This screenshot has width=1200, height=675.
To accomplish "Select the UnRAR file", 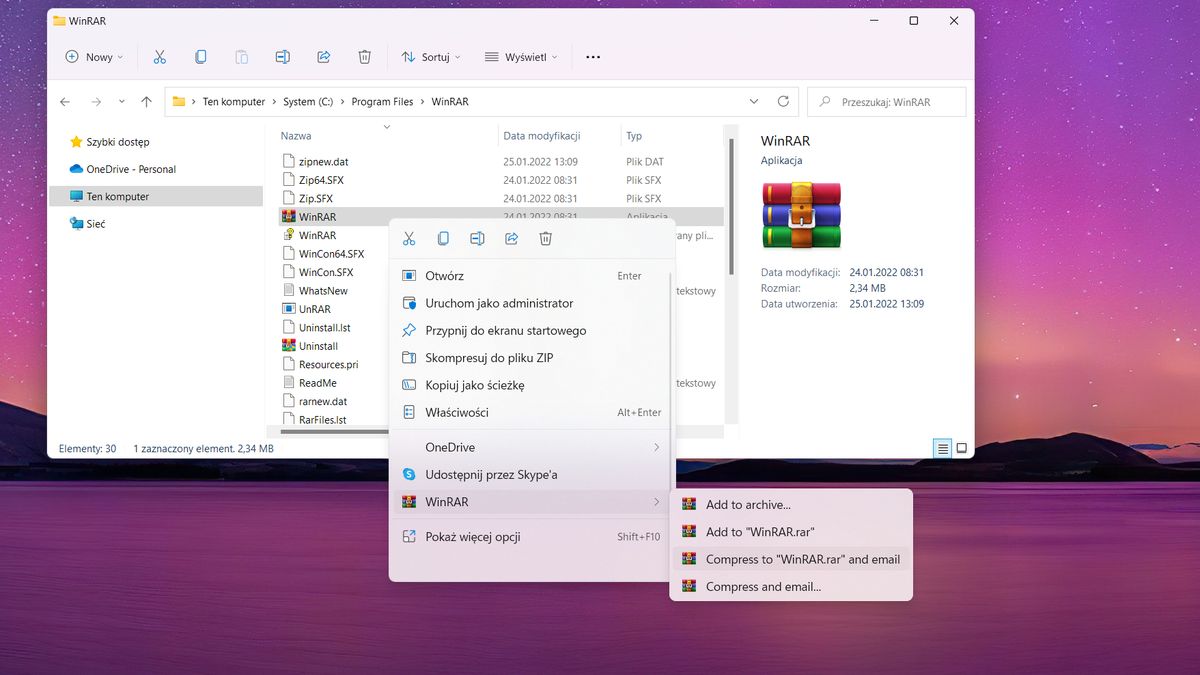I will [x=314, y=309].
